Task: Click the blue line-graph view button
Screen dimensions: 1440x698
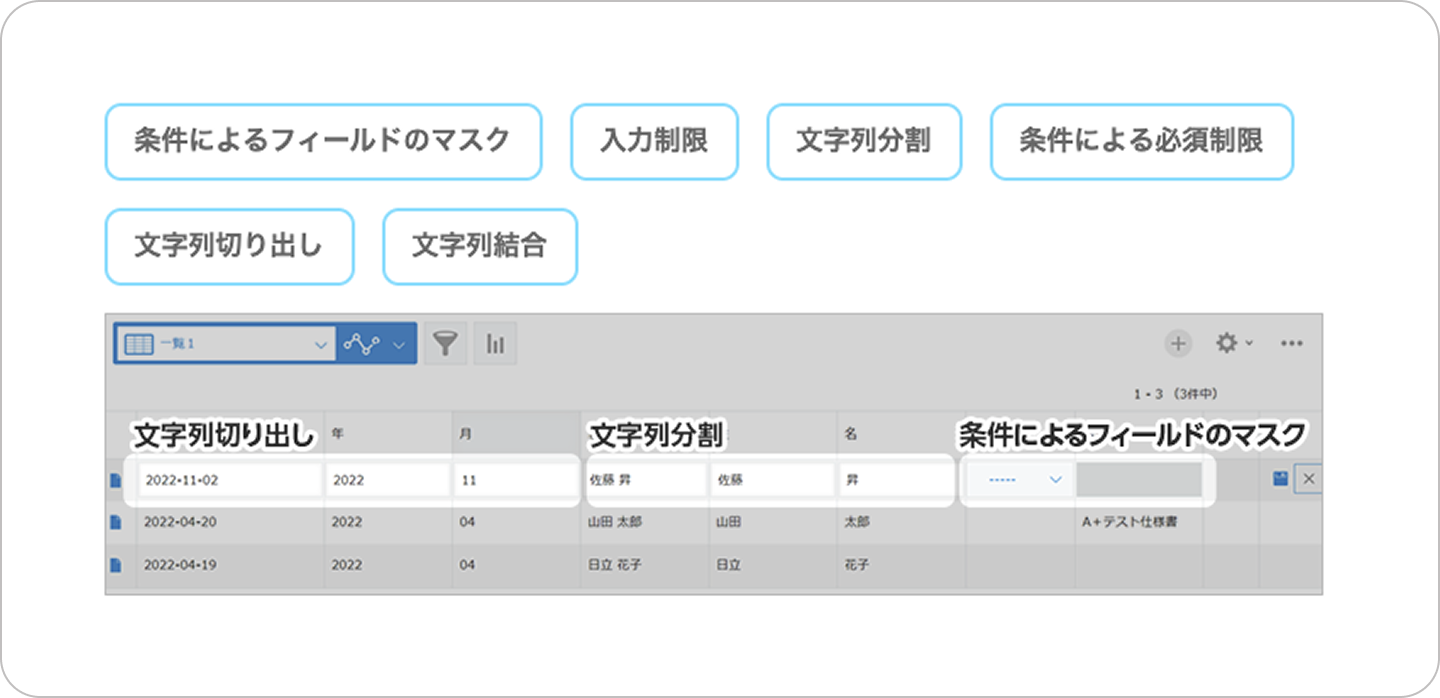Action: coord(362,343)
